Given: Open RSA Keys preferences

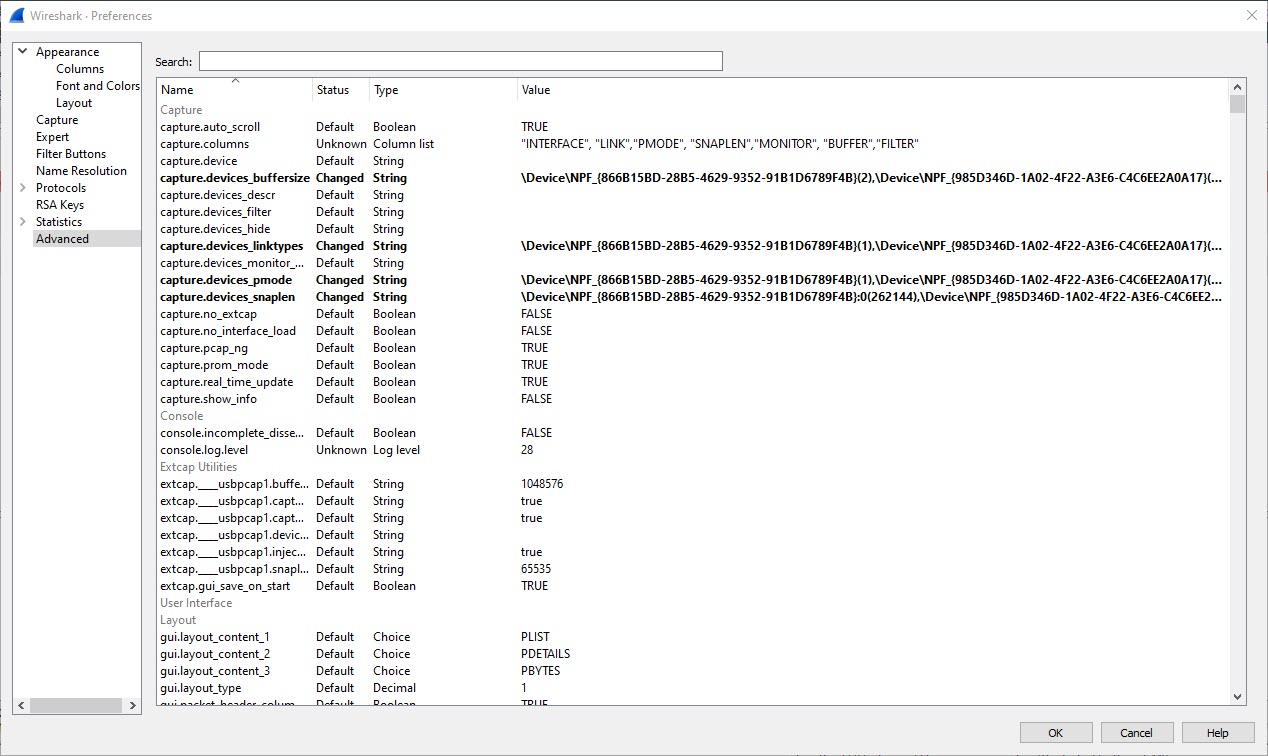Looking at the screenshot, I should click(60, 205).
